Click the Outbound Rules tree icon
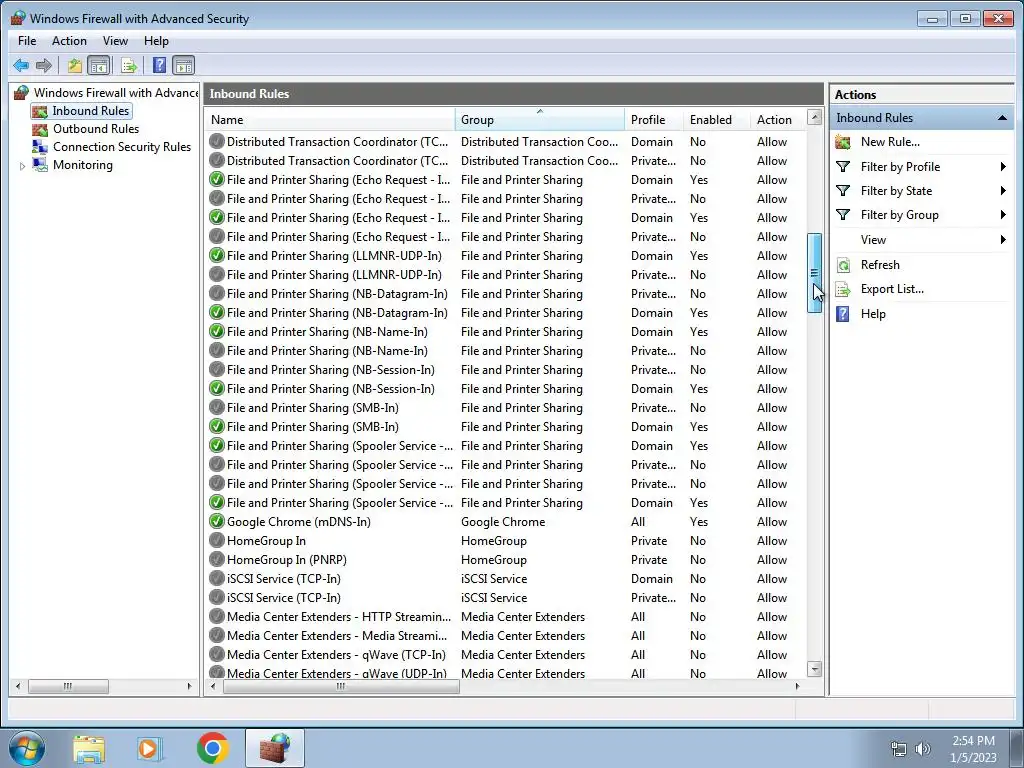Screen dimensions: 1024x768 (x=40, y=129)
